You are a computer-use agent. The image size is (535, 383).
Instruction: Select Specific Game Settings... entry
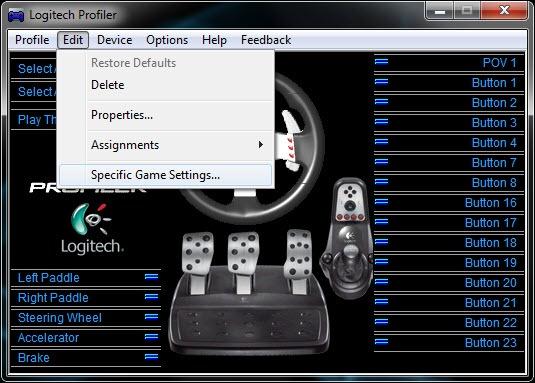(x=165, y=175)
